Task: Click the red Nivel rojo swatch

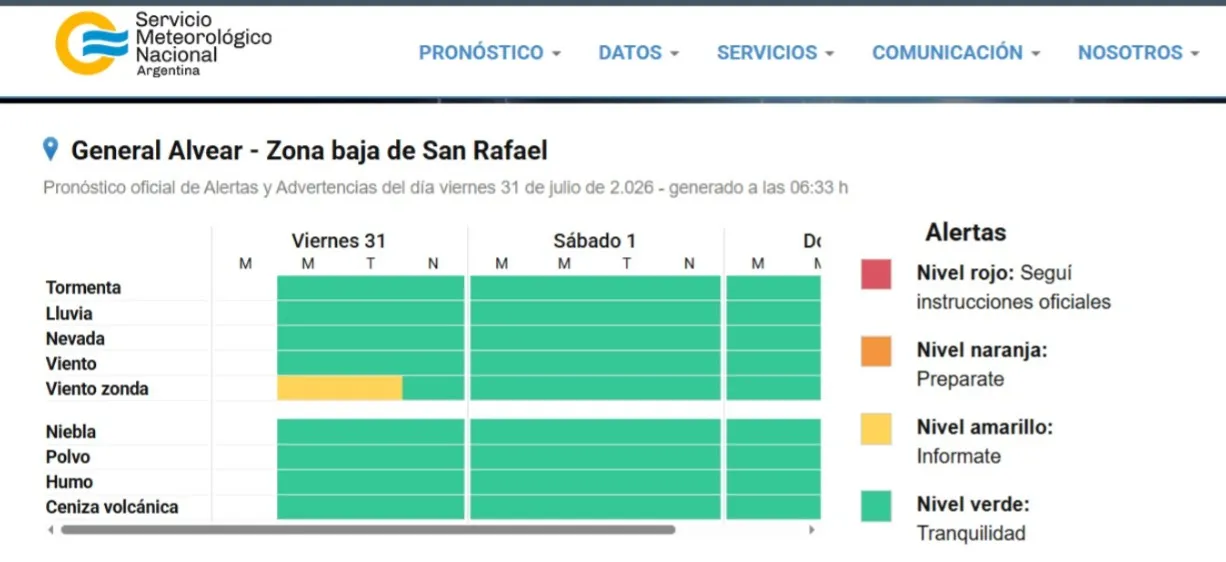Action: click(876, 274)
